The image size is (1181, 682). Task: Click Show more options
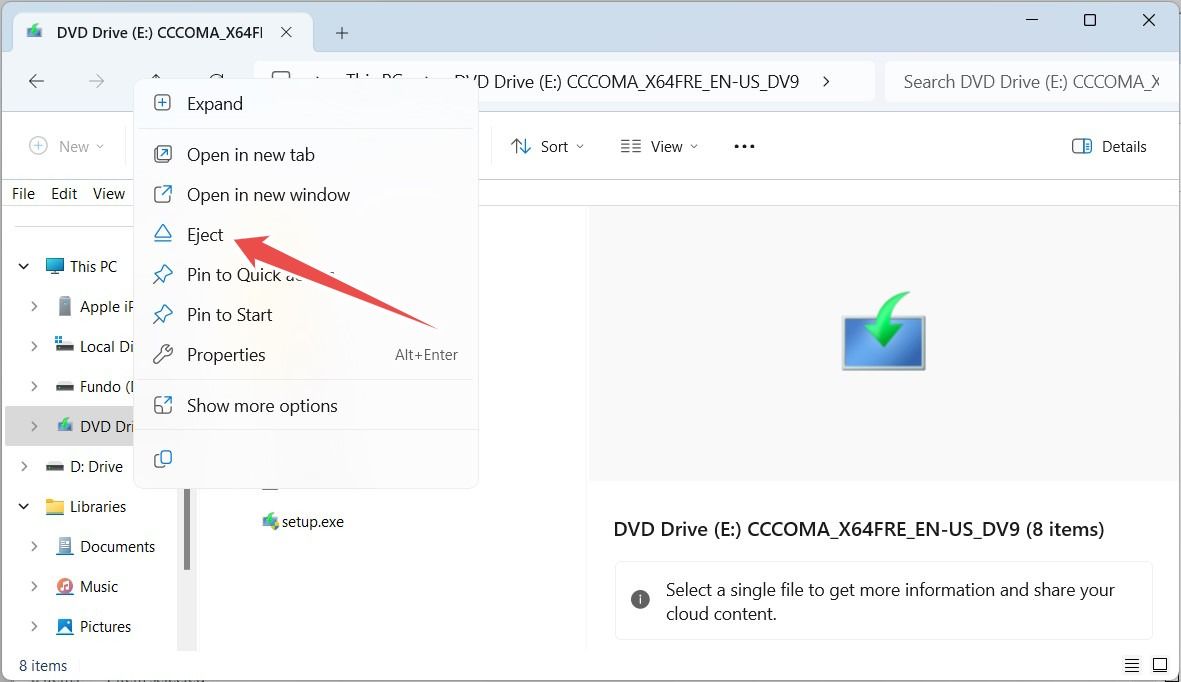click(262, 405)
